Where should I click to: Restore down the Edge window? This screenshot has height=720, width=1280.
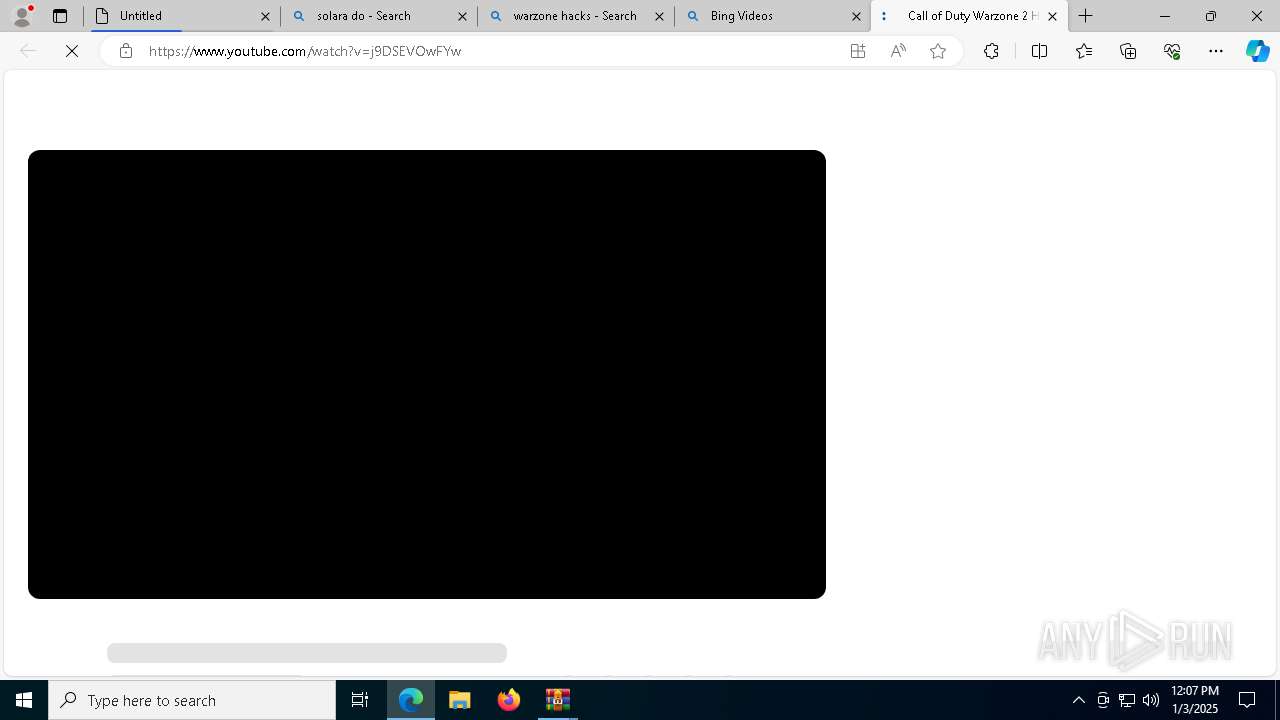[x=1211, y=16]
